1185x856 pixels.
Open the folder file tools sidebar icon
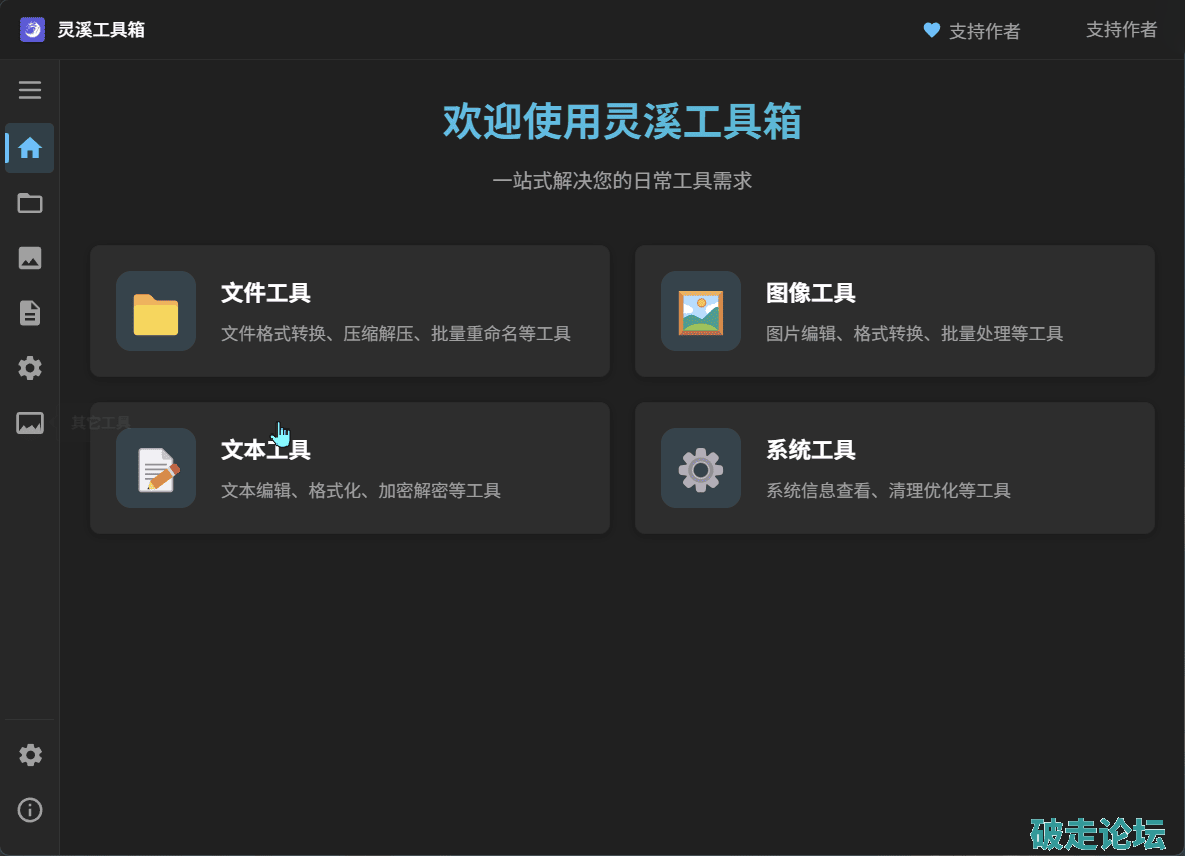pos(30,203)
